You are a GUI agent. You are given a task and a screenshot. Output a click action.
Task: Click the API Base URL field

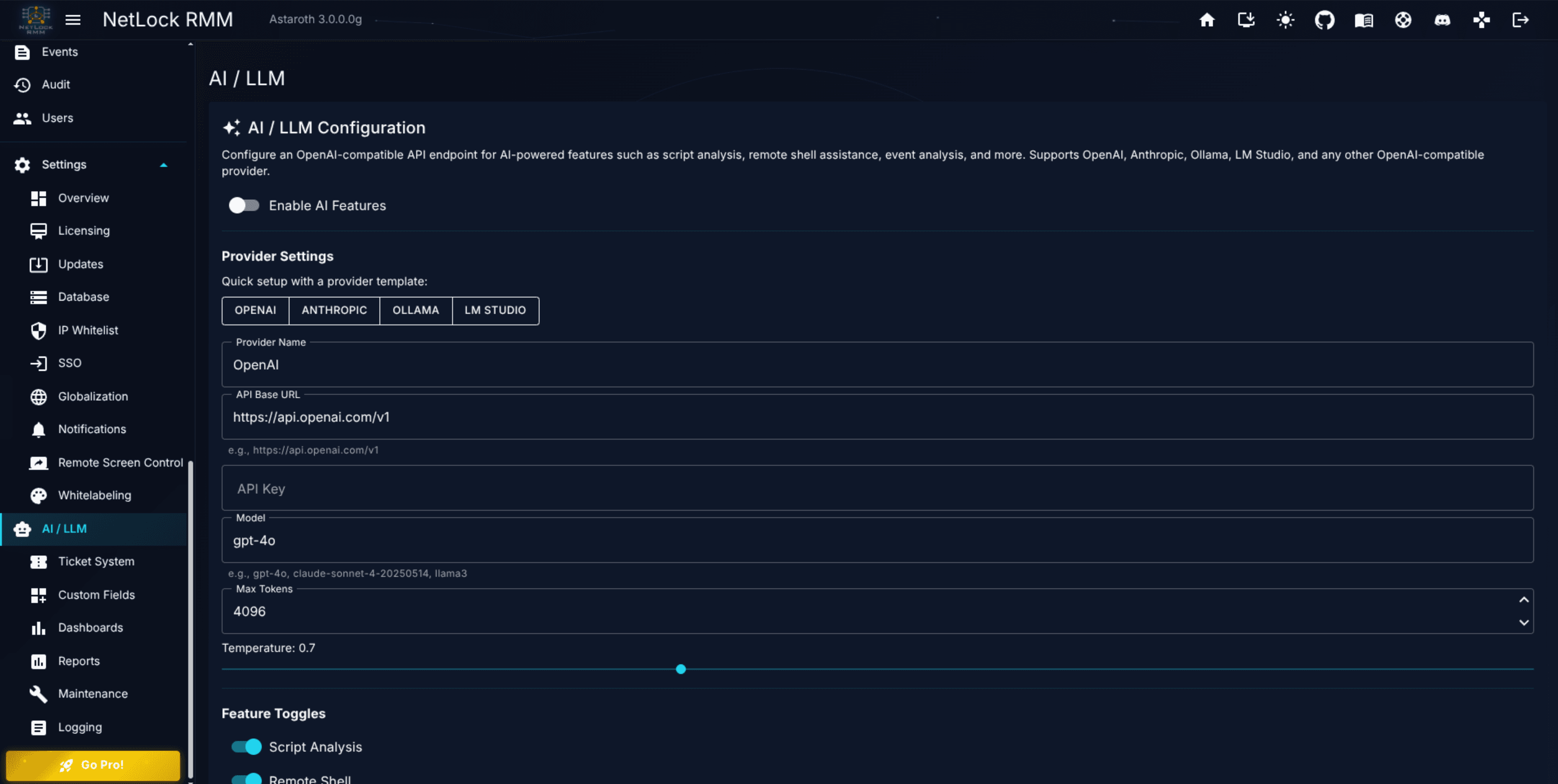coord(877,417)
